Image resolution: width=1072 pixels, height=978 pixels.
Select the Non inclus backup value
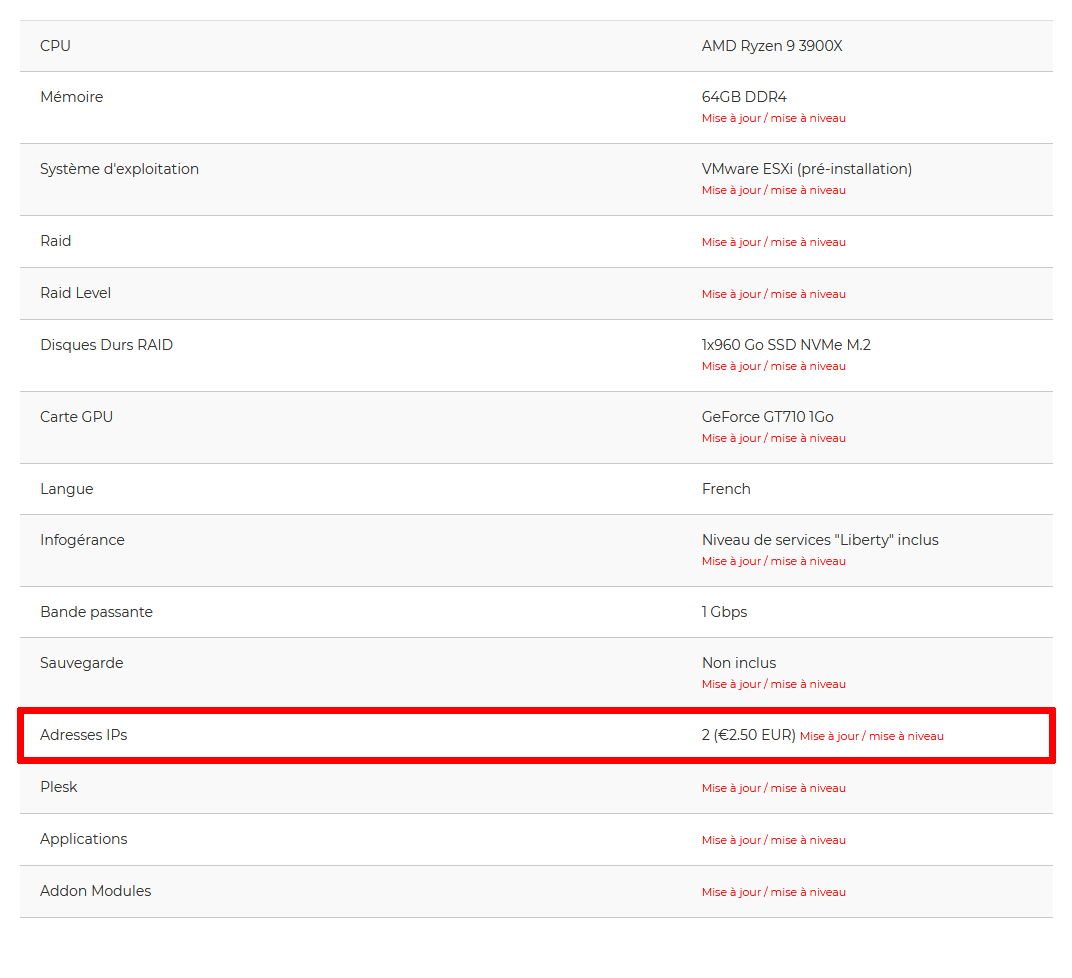coord(739,663)
